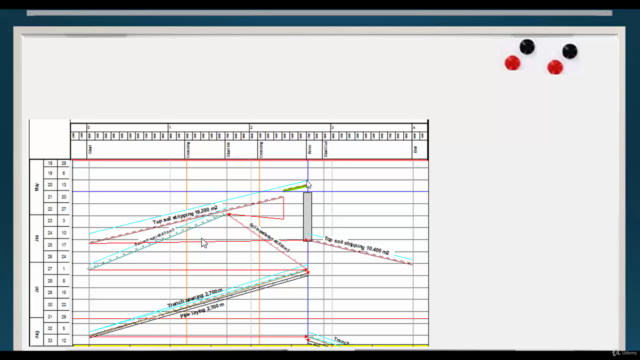The width and height of the screenshot is (640, 360).
Task: Click the 'Top soil stripping 19,200 m2' label
Action: [185, 216]
